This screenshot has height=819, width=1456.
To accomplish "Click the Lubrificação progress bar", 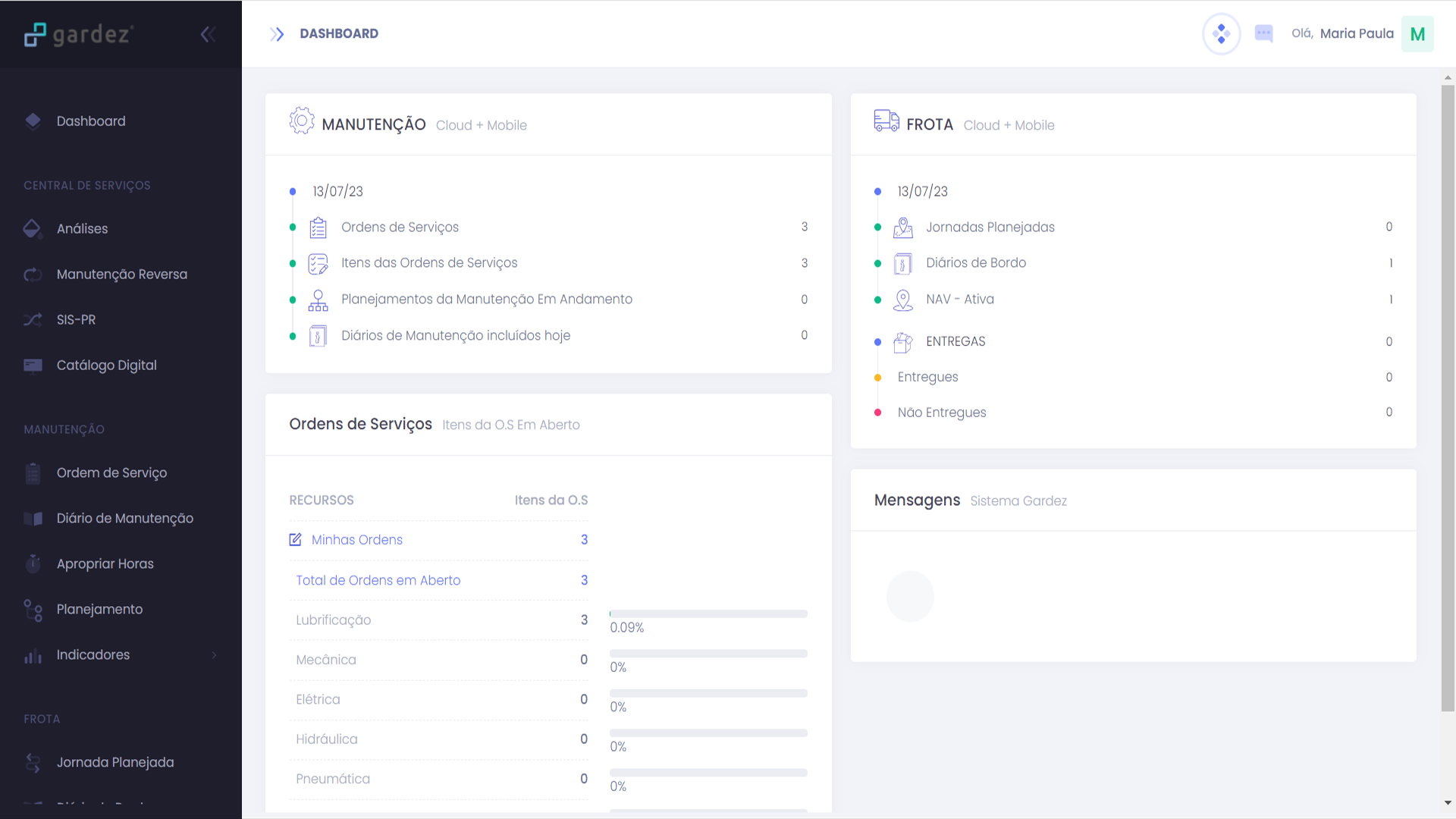I will pos(708,613).
